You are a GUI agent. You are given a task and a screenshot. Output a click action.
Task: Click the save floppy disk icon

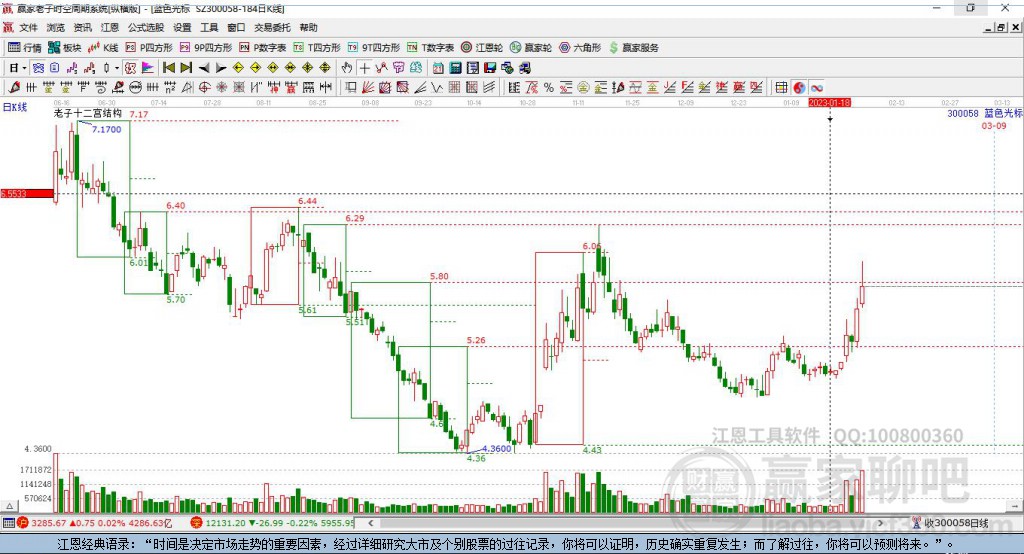pyautogui.click(x=490, y=68)
